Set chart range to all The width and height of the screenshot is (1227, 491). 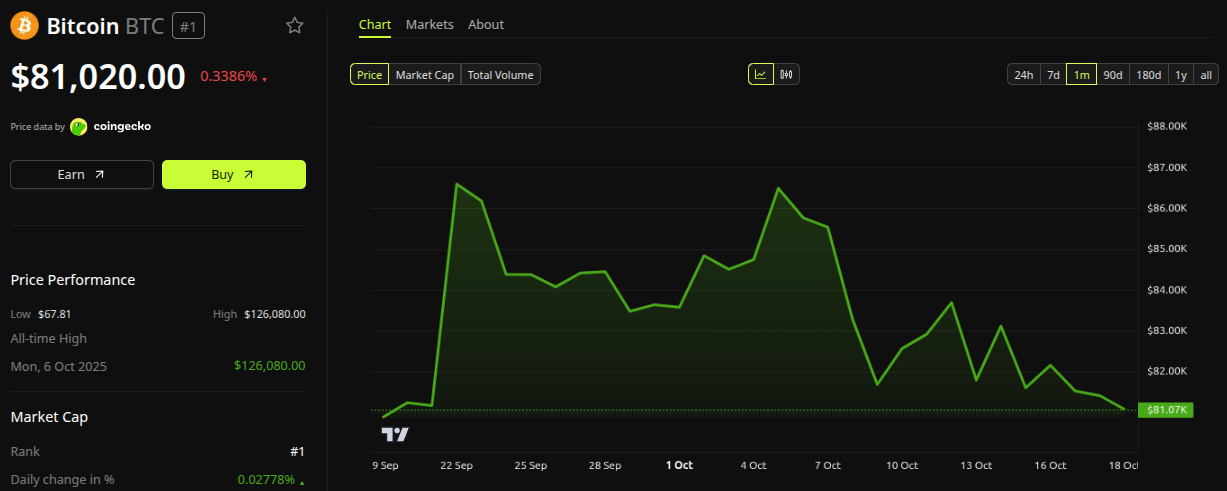pyautogui.click(x=1205, y=74)
